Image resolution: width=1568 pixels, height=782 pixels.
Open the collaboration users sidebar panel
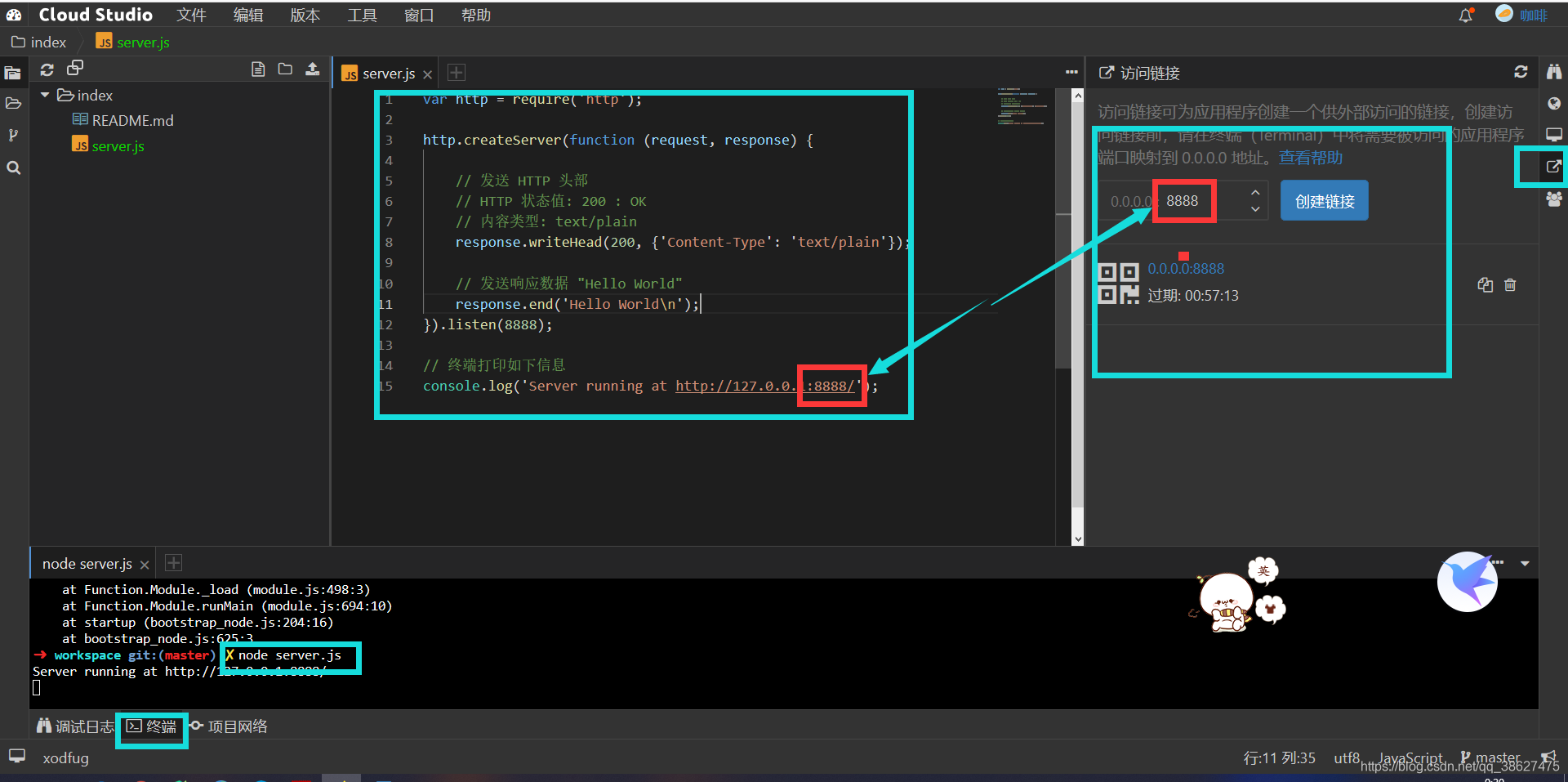[x=1553, y=199]
